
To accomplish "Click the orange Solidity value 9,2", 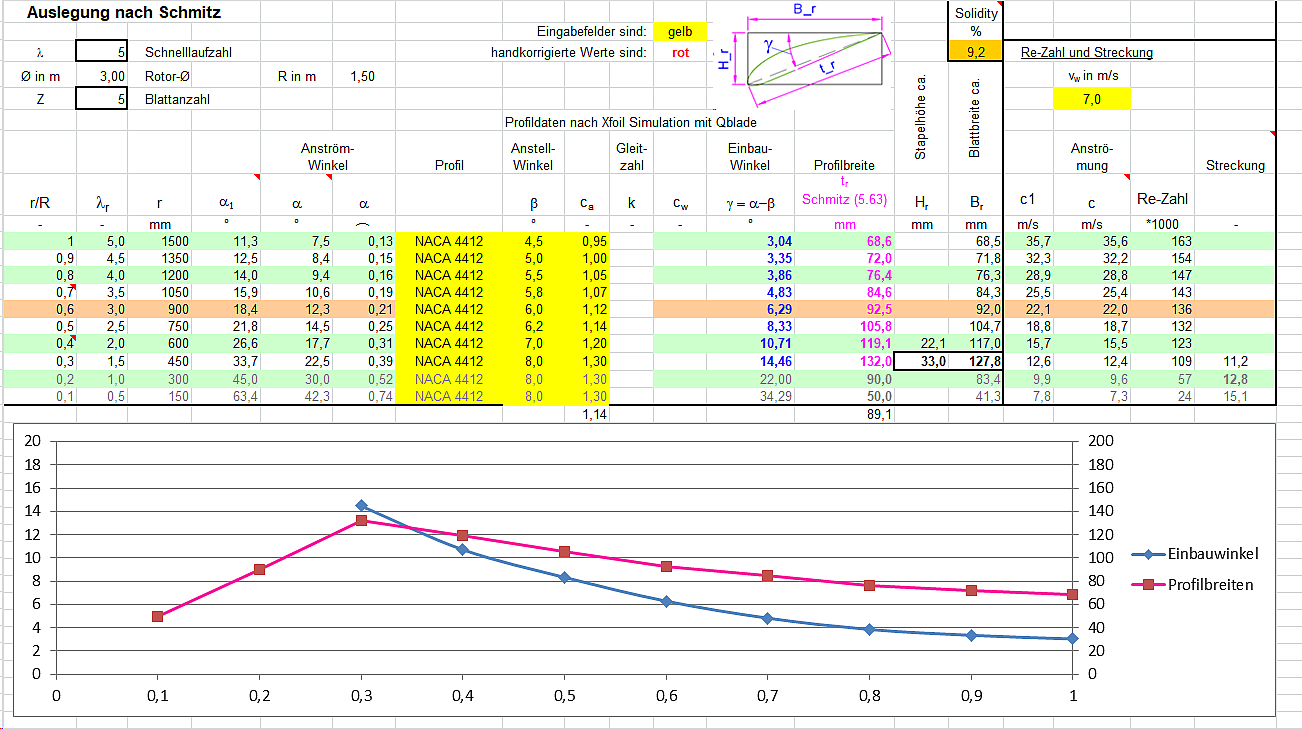I will click(x=975, y=52).
